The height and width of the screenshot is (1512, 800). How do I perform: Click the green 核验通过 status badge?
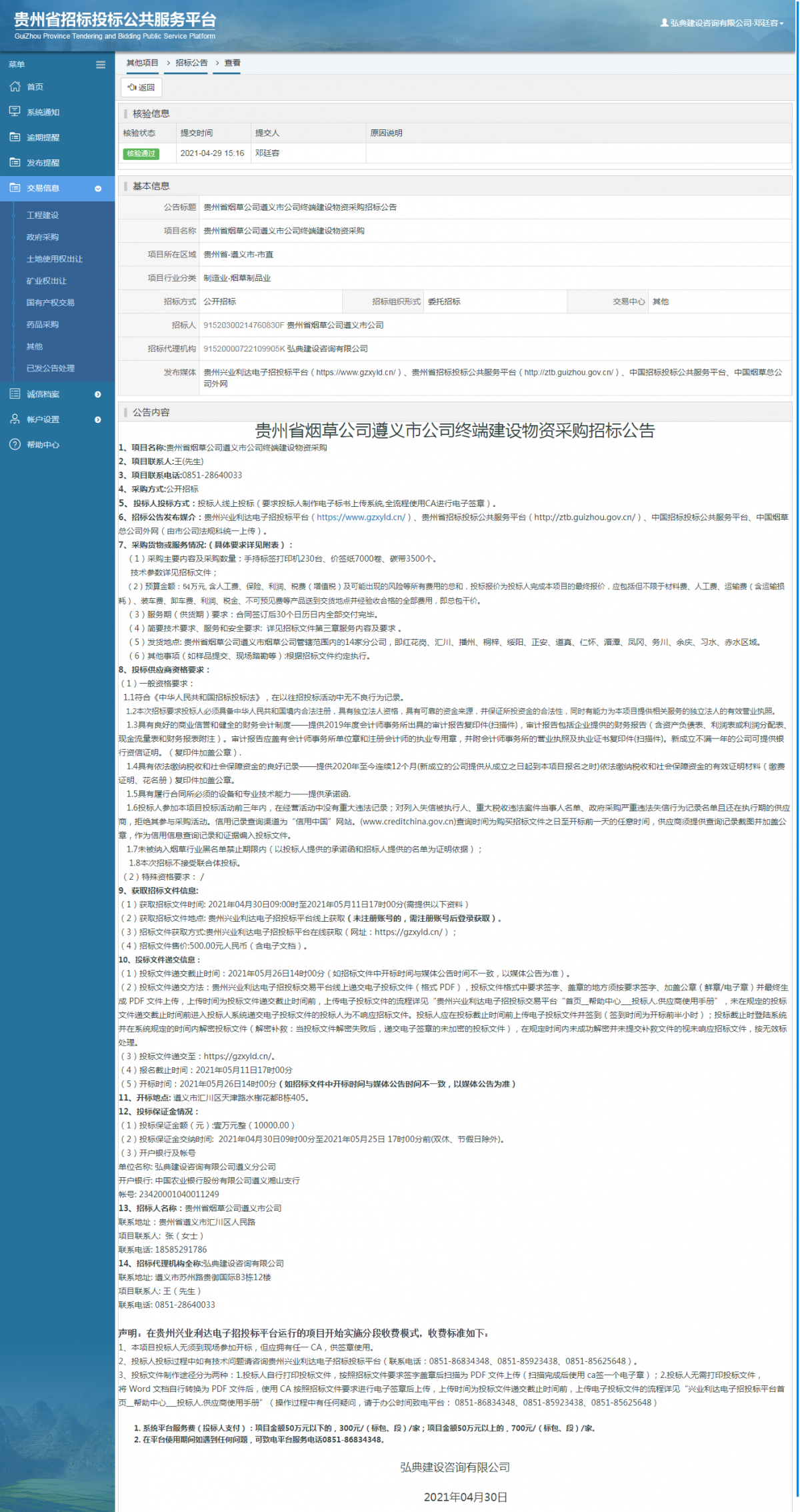tap(141, 153)
